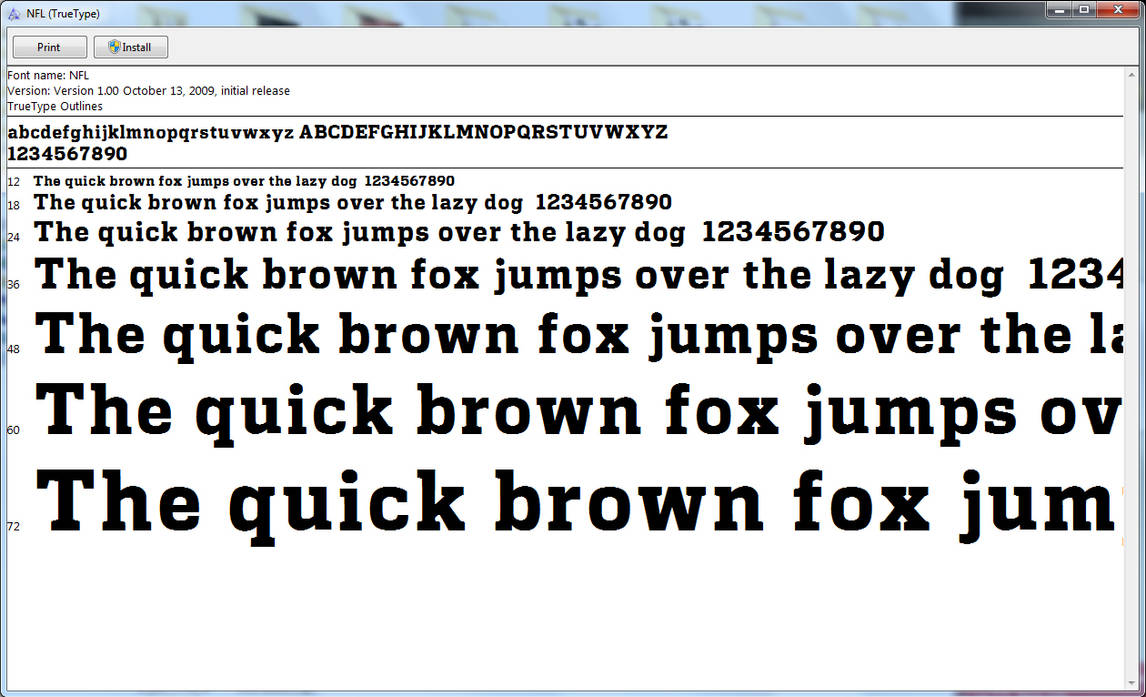Close the NFL font viewer window
Viewport: 1146px width, 697px height.
(x=1118, y=9)
